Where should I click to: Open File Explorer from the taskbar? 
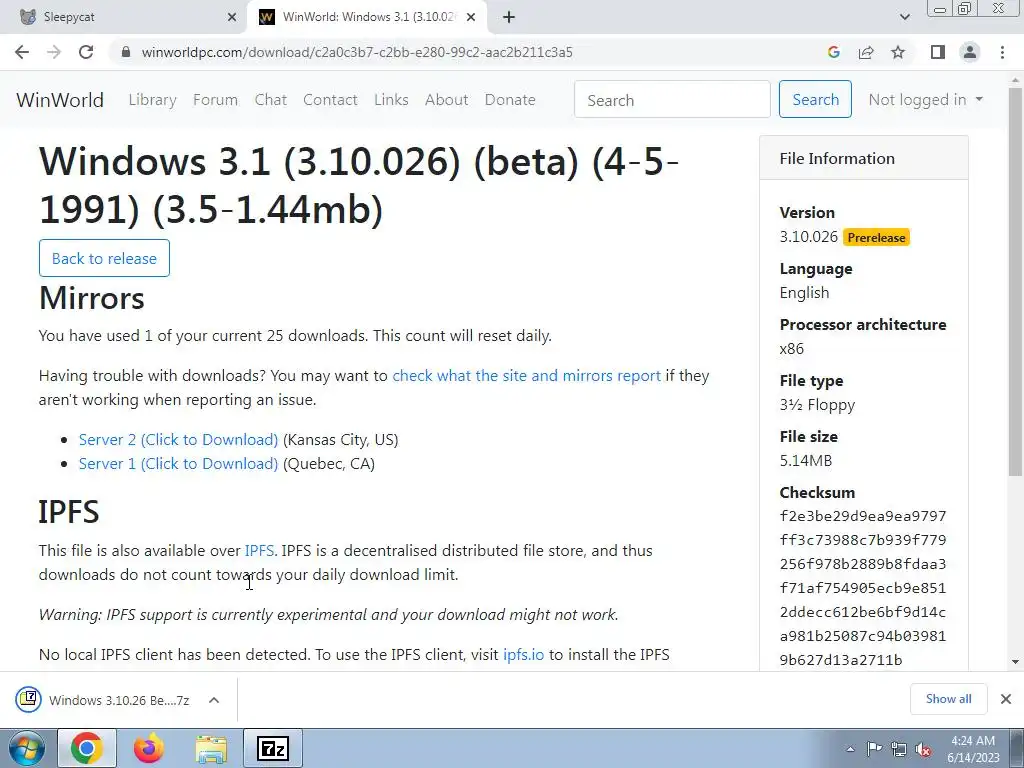pyautogui.click(x=211, y=748)
